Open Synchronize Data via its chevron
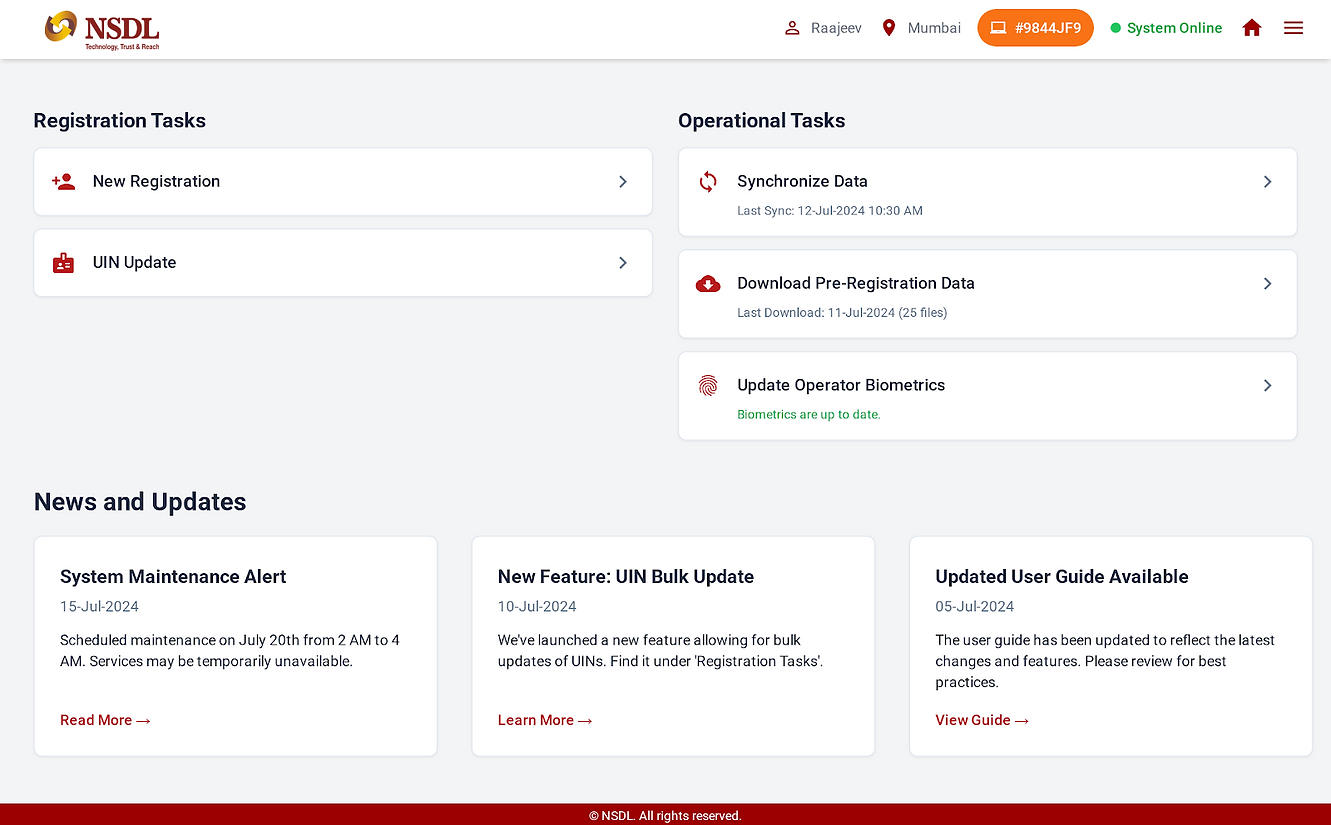This screenshot has height=825, width=1331. click(x=1268, y=181)
